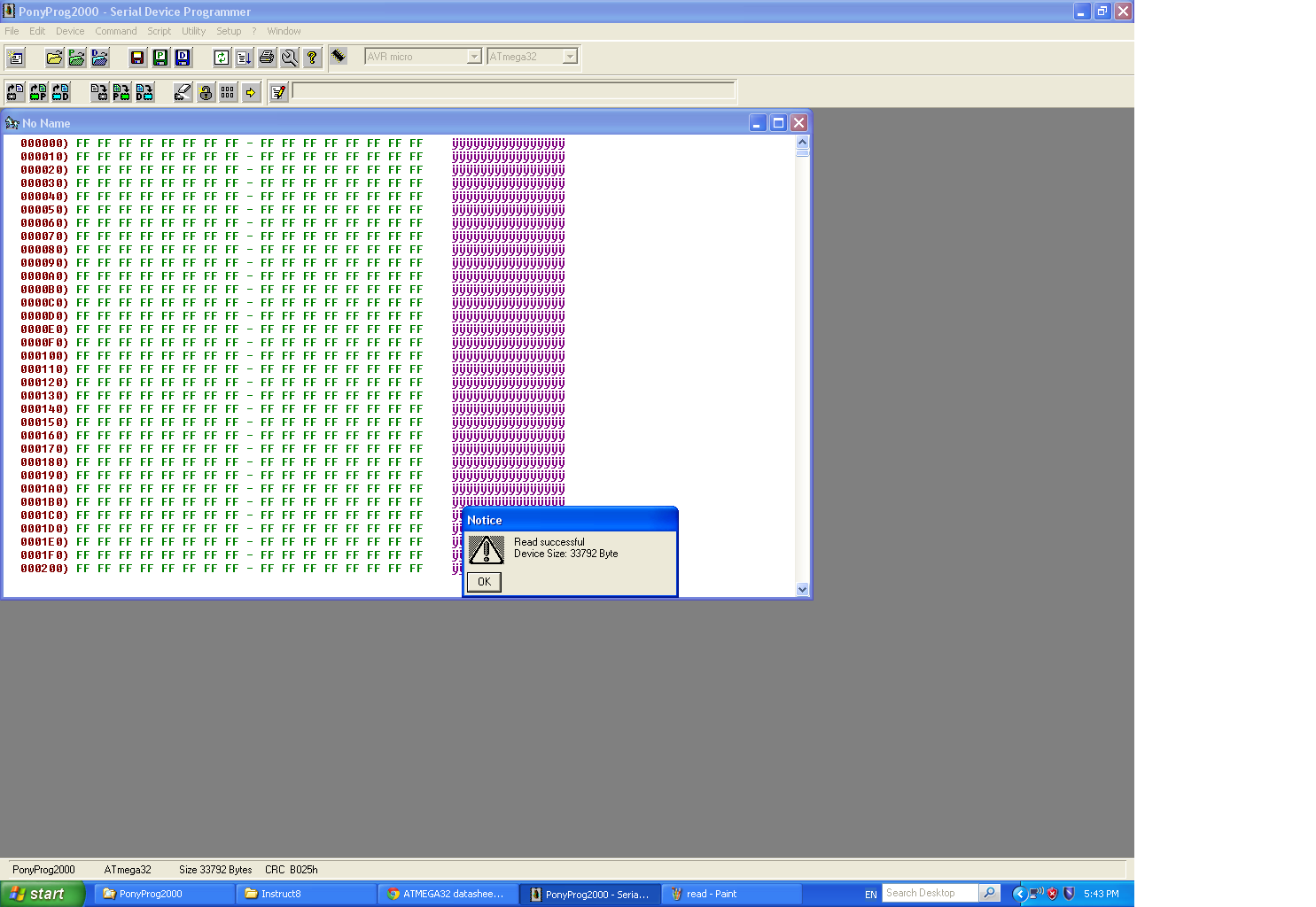Screen dimensions: 1316x907
Task: Click the Search Desktop input field
Action: tap(930, 893)
